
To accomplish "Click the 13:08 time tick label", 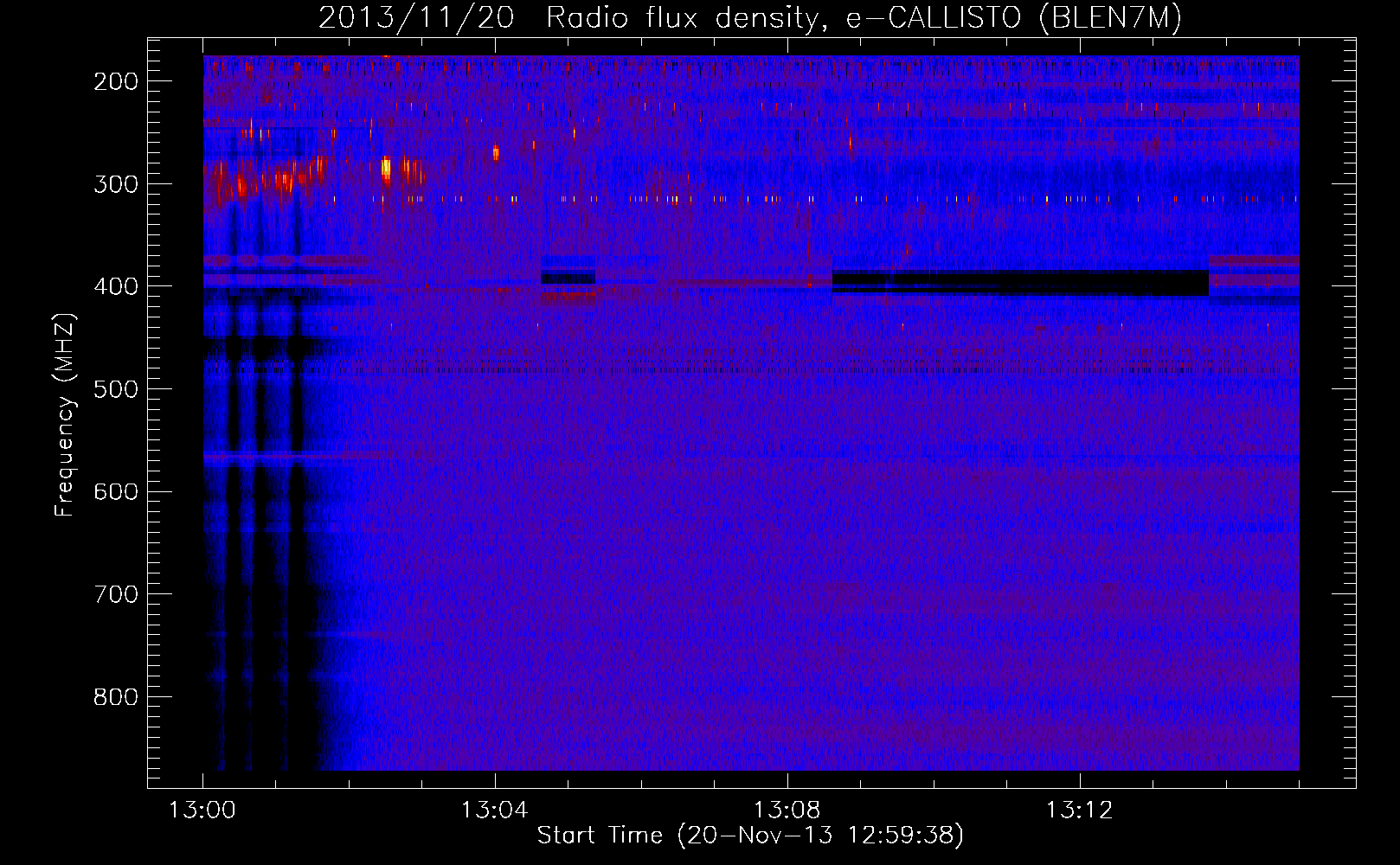I will point(787,811).
